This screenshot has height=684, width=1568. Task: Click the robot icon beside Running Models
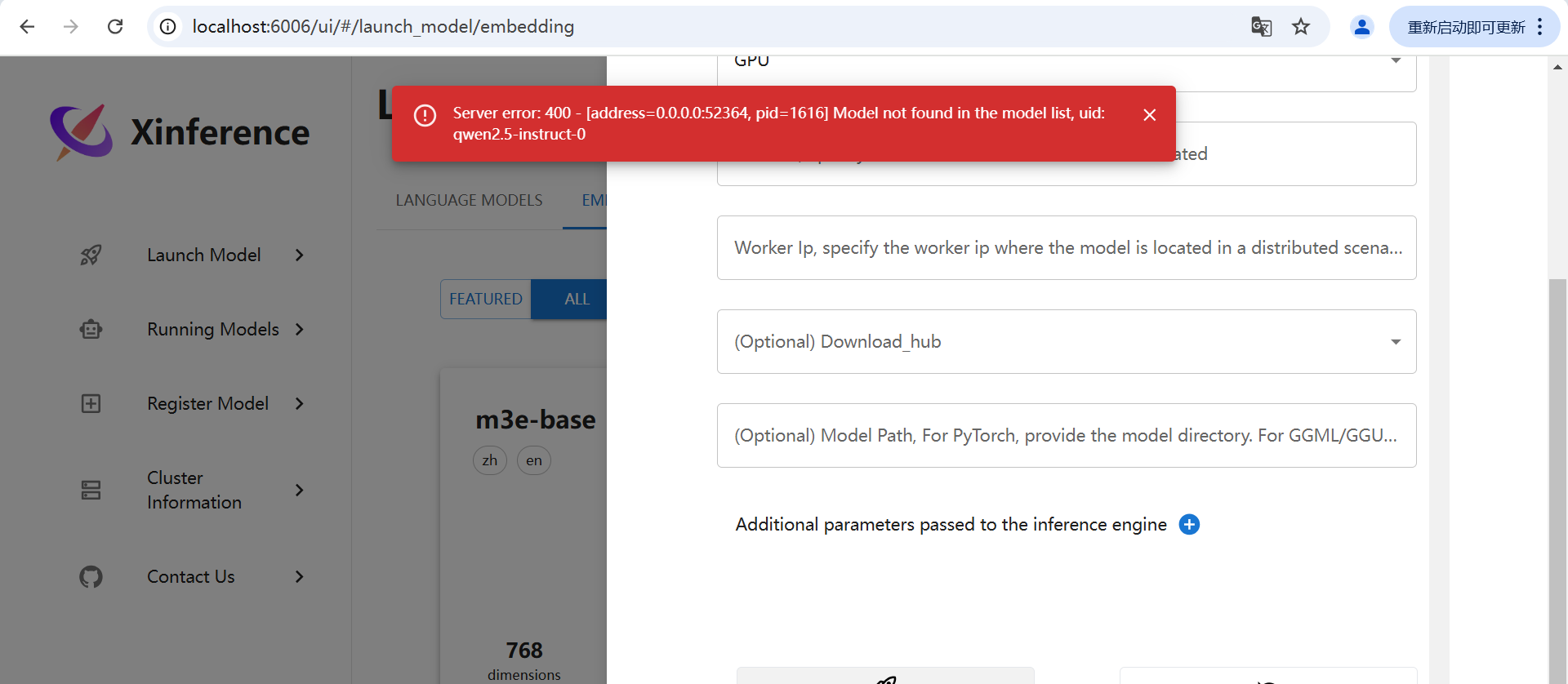click(x=91, y=330)
